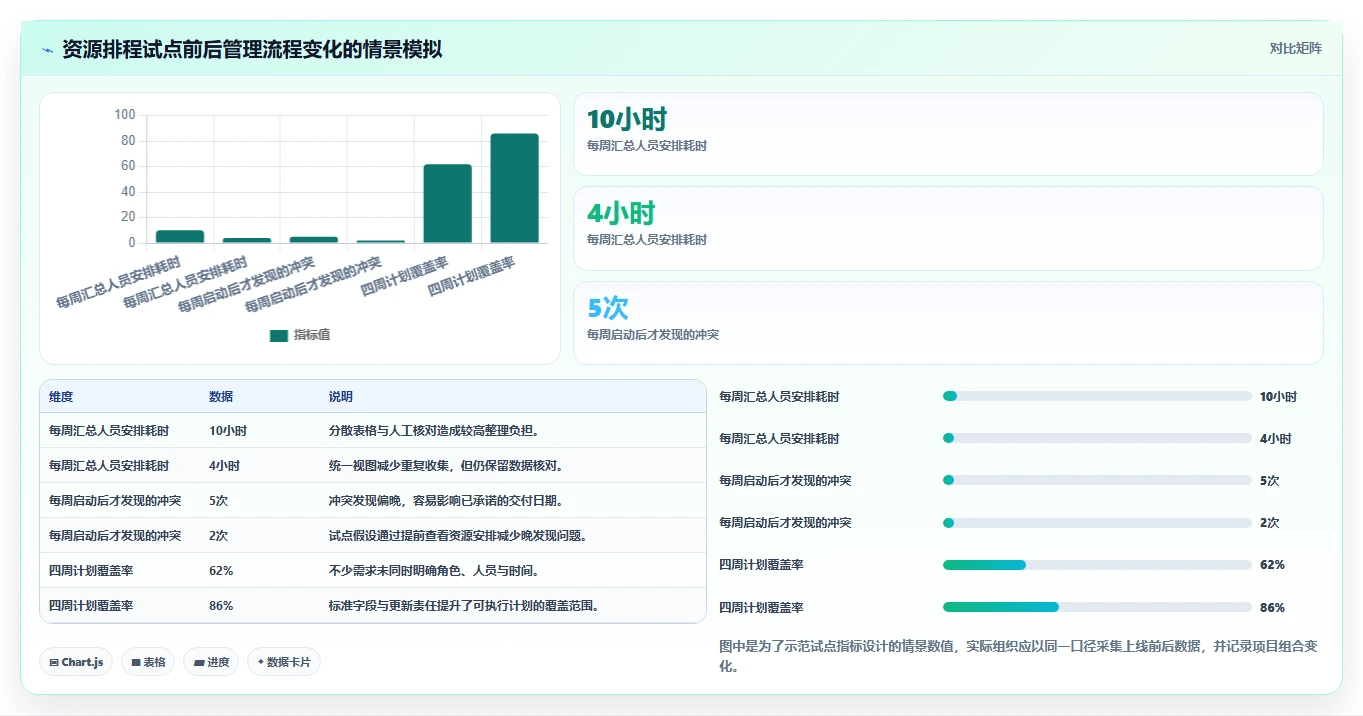Open the 10小时 summary card
The height and width of the screenshot is (716, 1363).
coord(948,134)
